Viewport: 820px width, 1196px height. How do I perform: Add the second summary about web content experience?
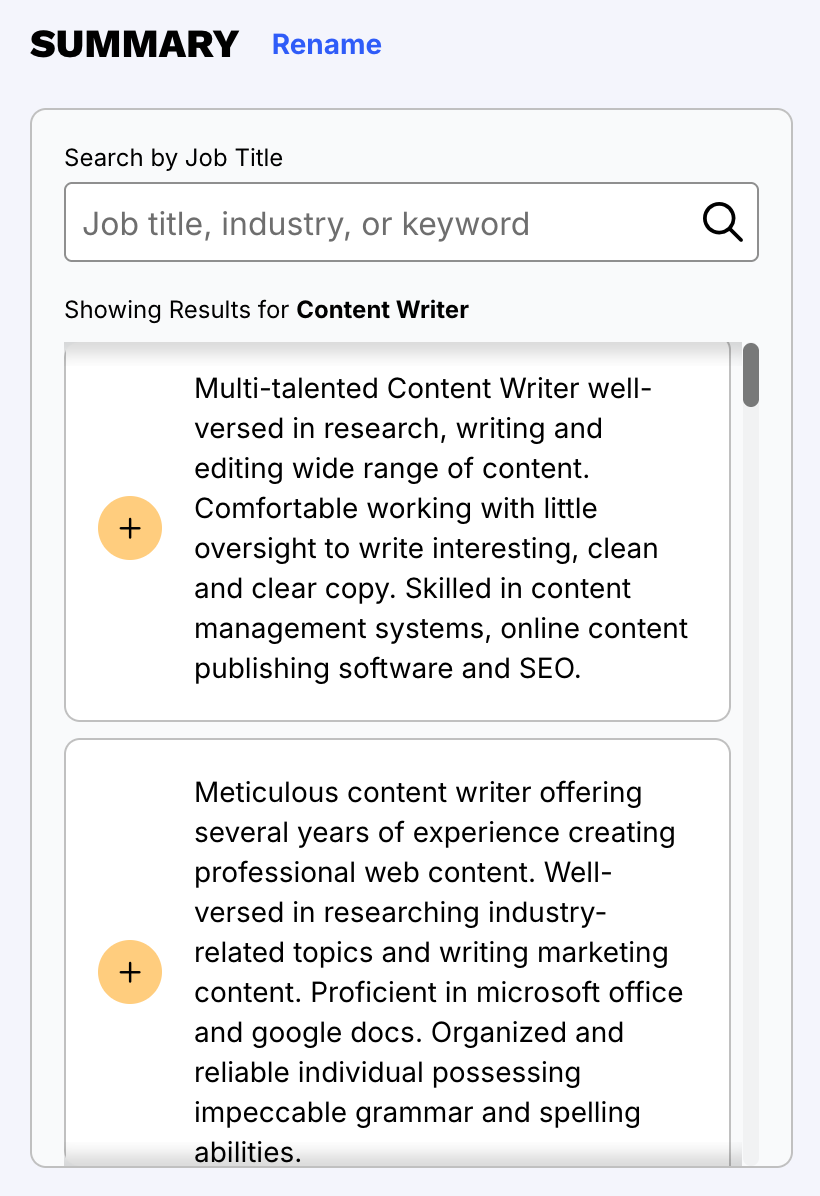click(130, 971)
